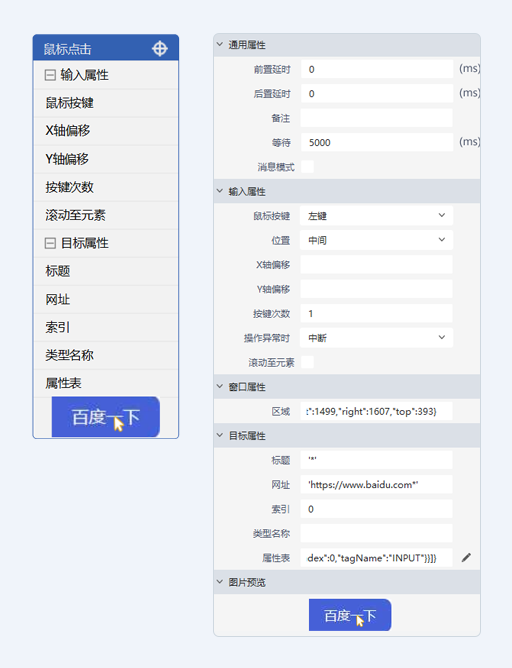Click the 网址 field with baidu URL

377,484
